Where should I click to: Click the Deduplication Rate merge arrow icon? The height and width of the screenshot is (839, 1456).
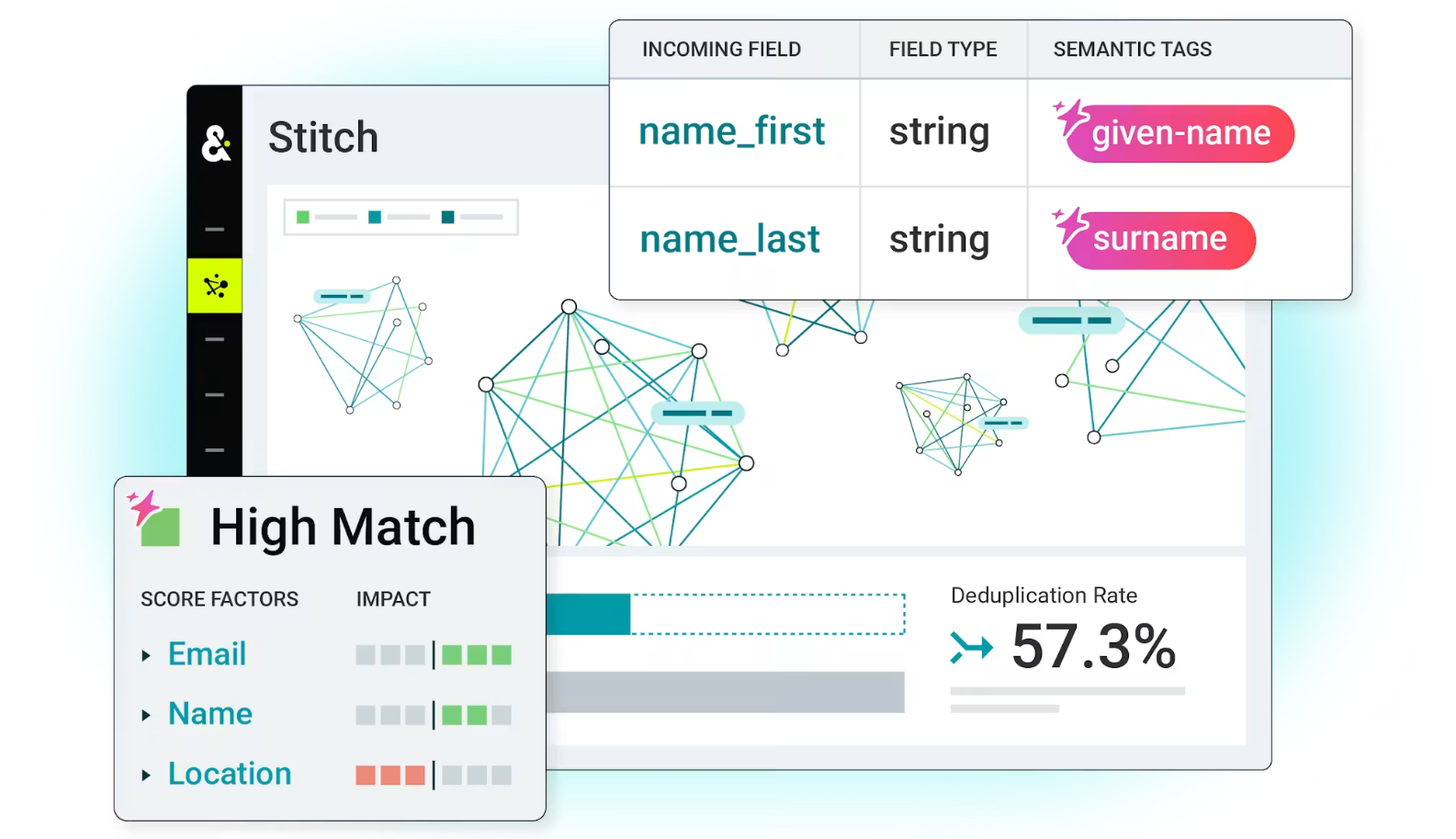[972, 647]
